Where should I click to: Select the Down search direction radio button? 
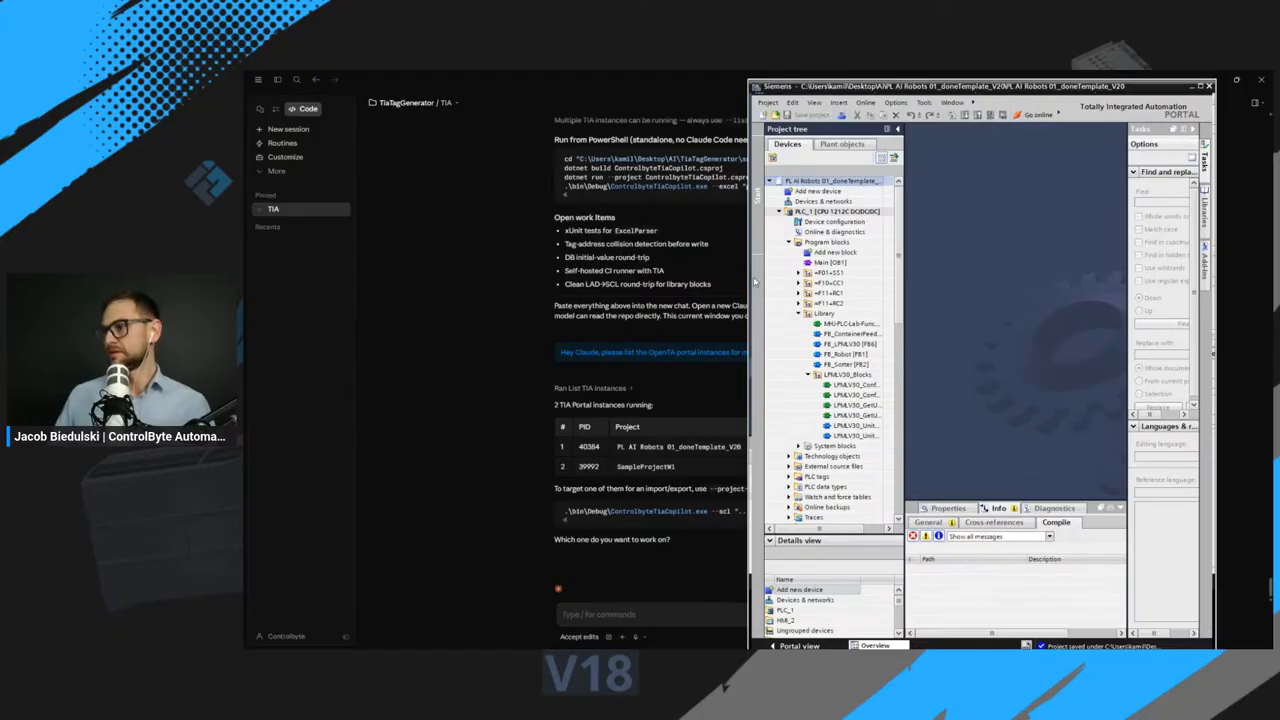[1138, 298]
